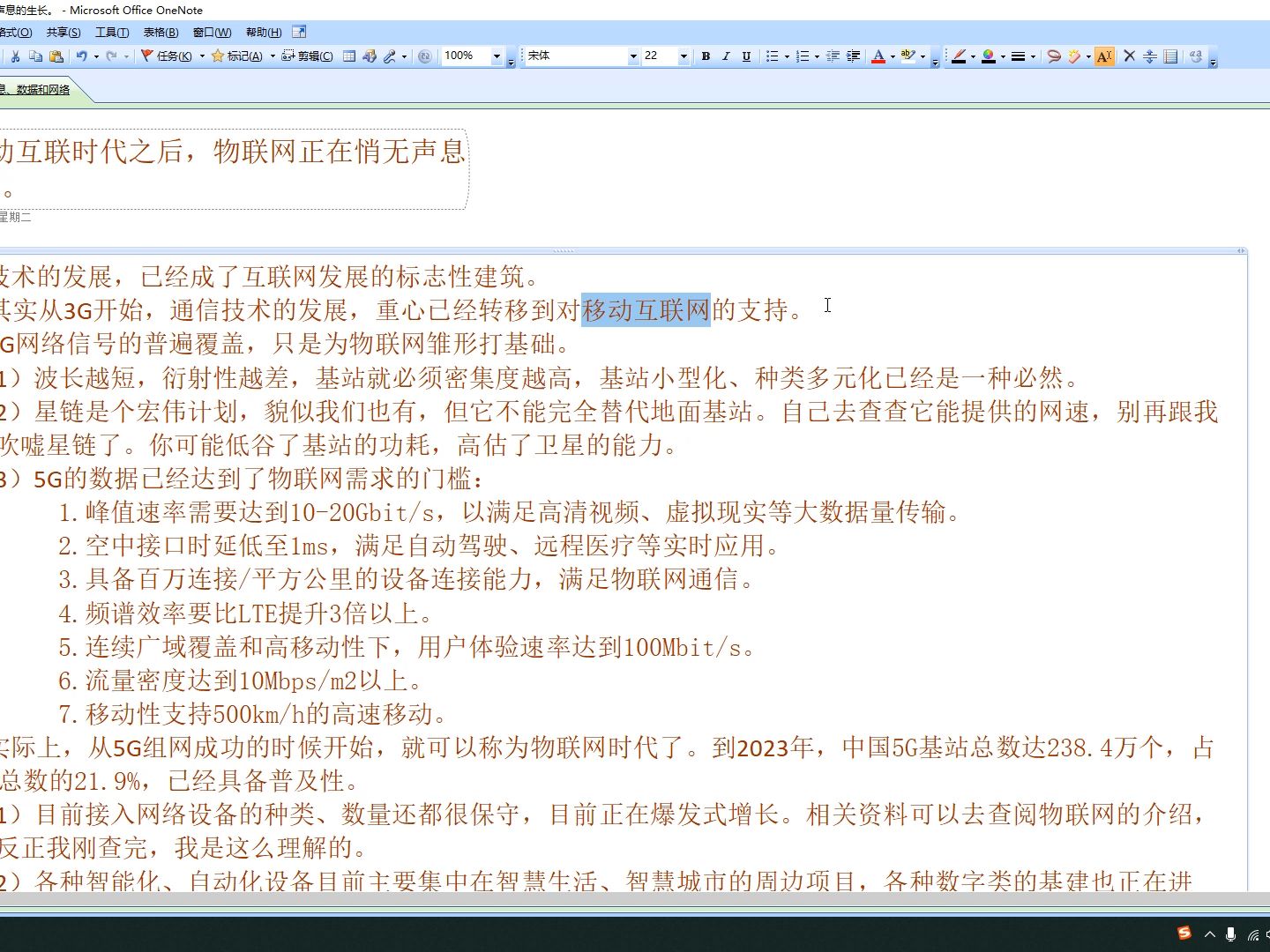
Task: Cut selection with the scissors icon
Action: click(x=15, y=56)
